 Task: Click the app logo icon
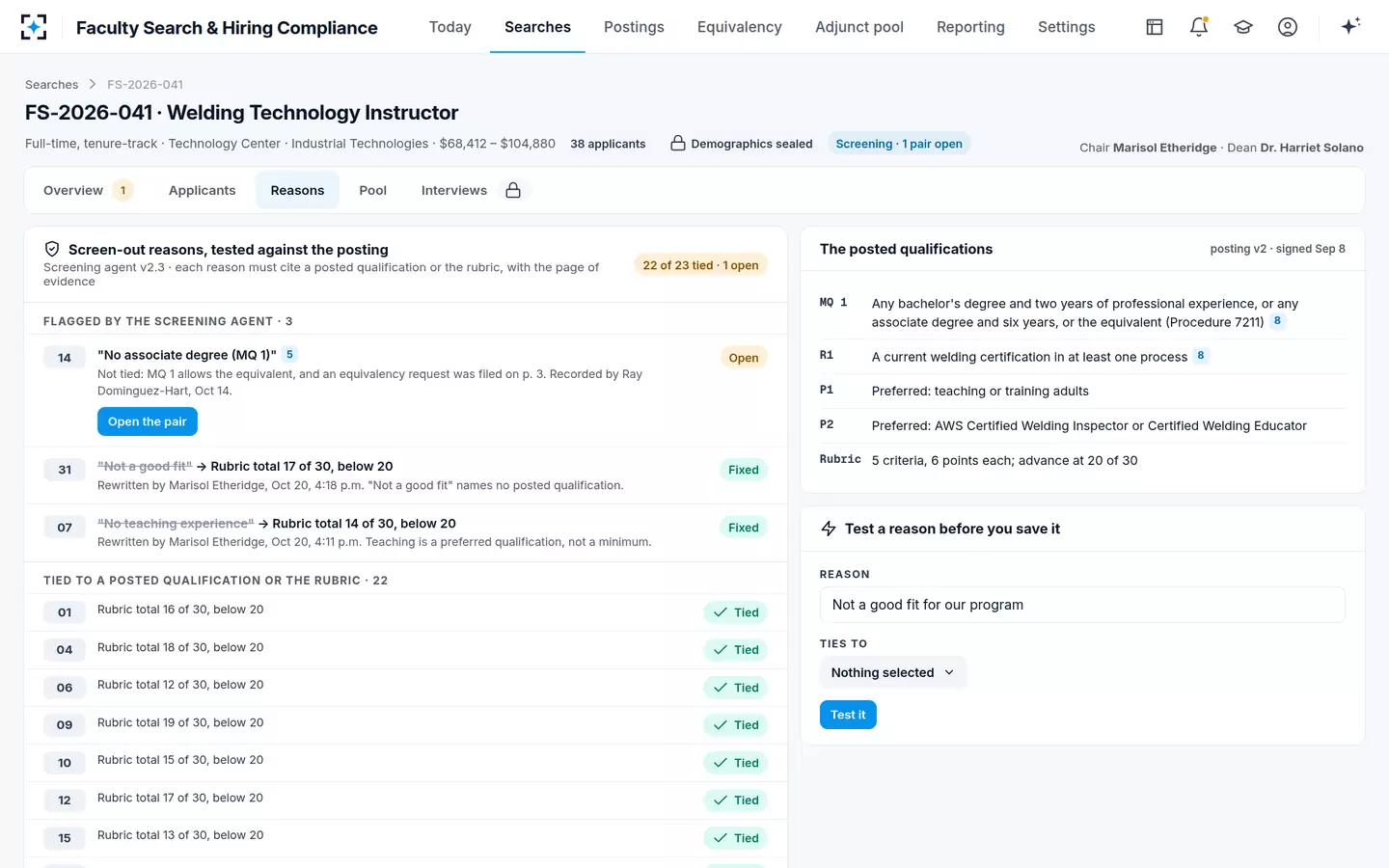tap(34, 27)
